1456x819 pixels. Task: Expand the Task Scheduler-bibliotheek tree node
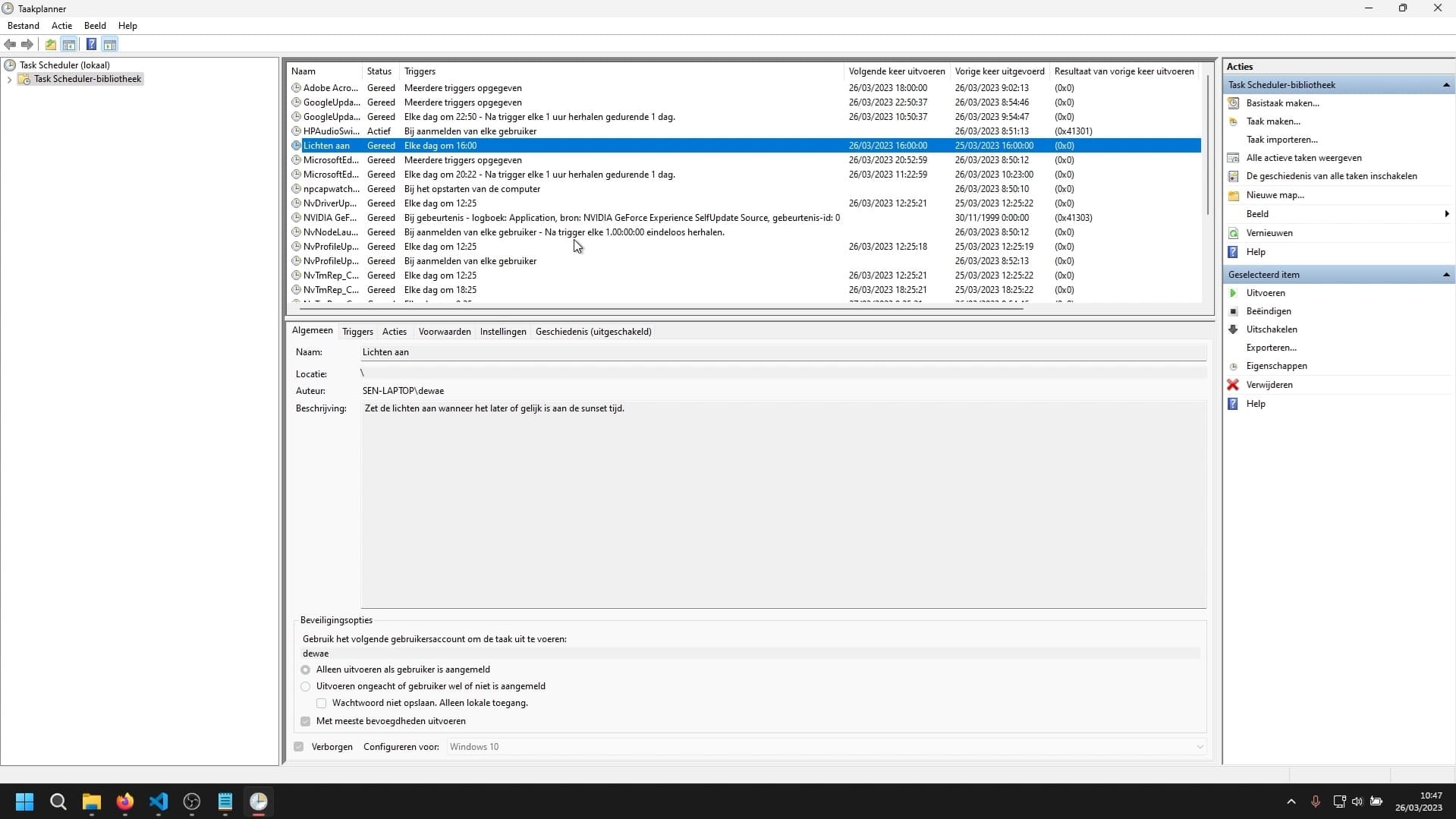pyautogui.click(x=9, y=80)
